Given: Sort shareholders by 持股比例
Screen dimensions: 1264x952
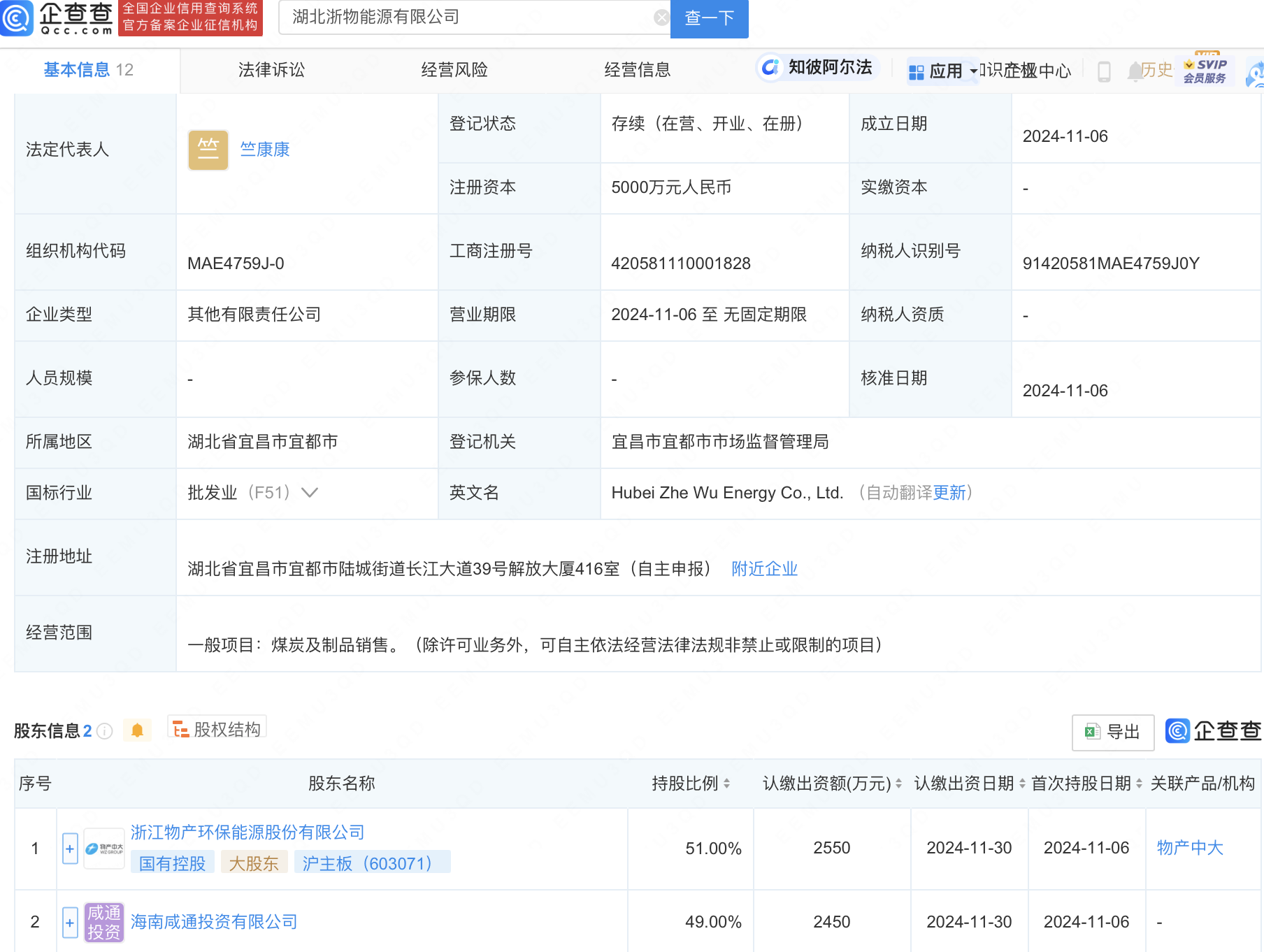Looking at the screenshot, I should click(726, 784).
